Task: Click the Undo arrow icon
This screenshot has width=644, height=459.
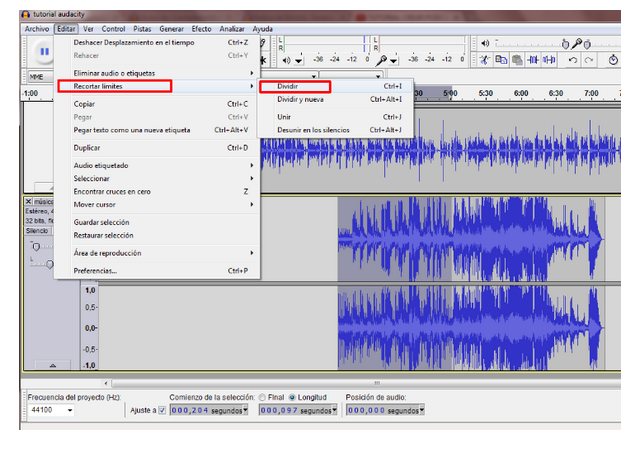Action: coord(573,60)
